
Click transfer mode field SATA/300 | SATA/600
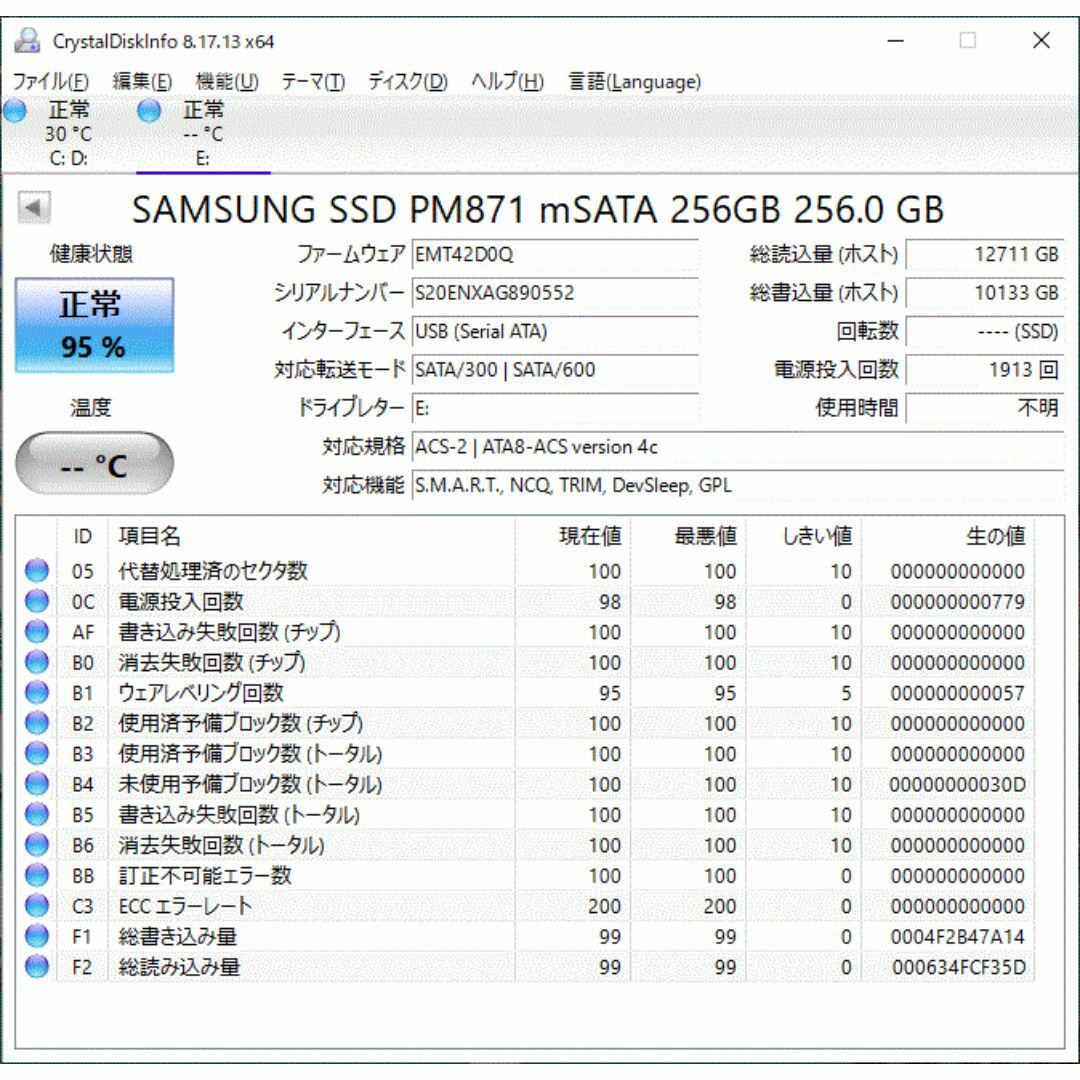[555, 370]
